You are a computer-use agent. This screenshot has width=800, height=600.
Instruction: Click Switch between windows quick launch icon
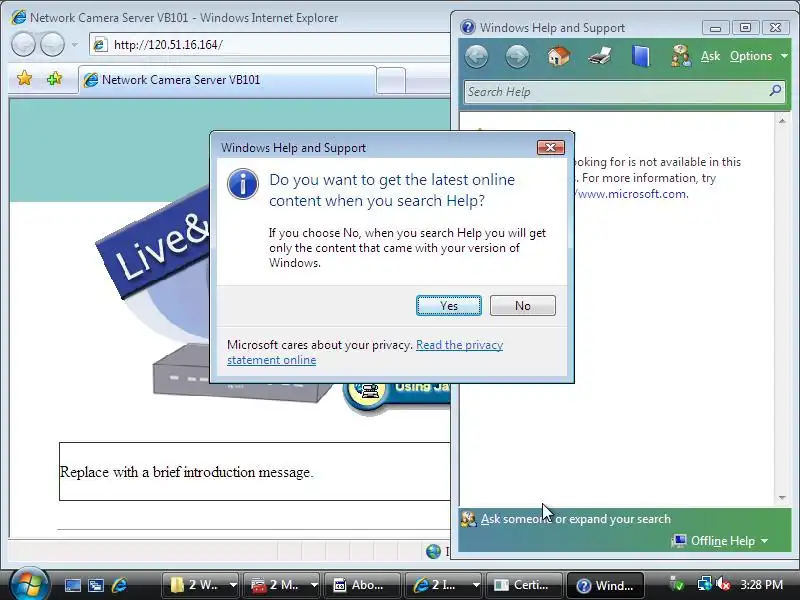coord(96,585)
